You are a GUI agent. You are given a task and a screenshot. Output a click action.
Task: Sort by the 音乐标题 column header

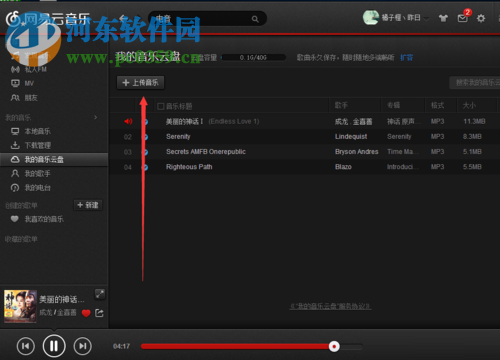179,106
